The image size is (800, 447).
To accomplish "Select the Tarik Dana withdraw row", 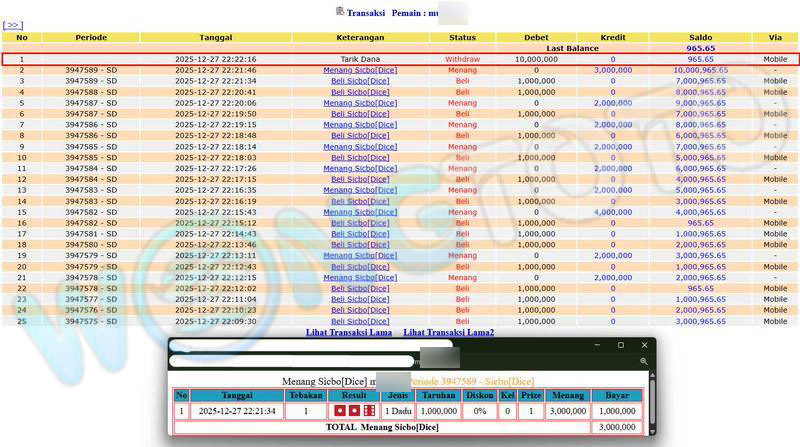I will pos(360,60).
